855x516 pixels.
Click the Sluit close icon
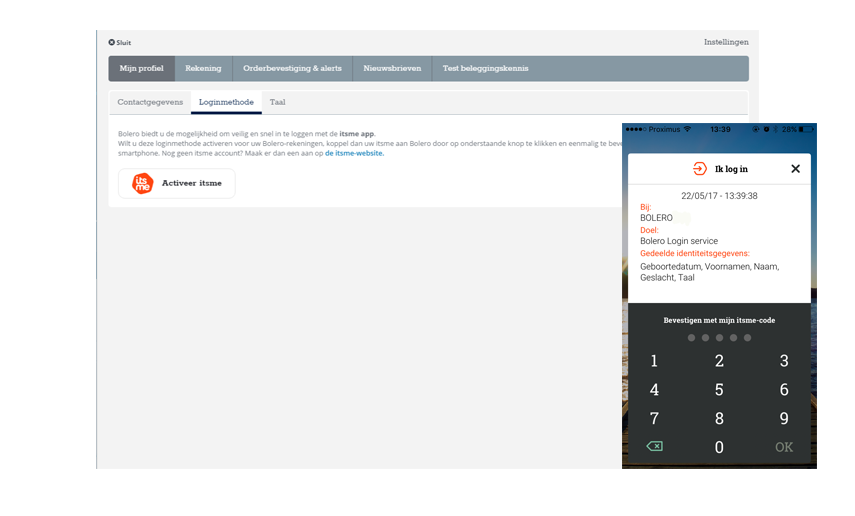(112, 43)
